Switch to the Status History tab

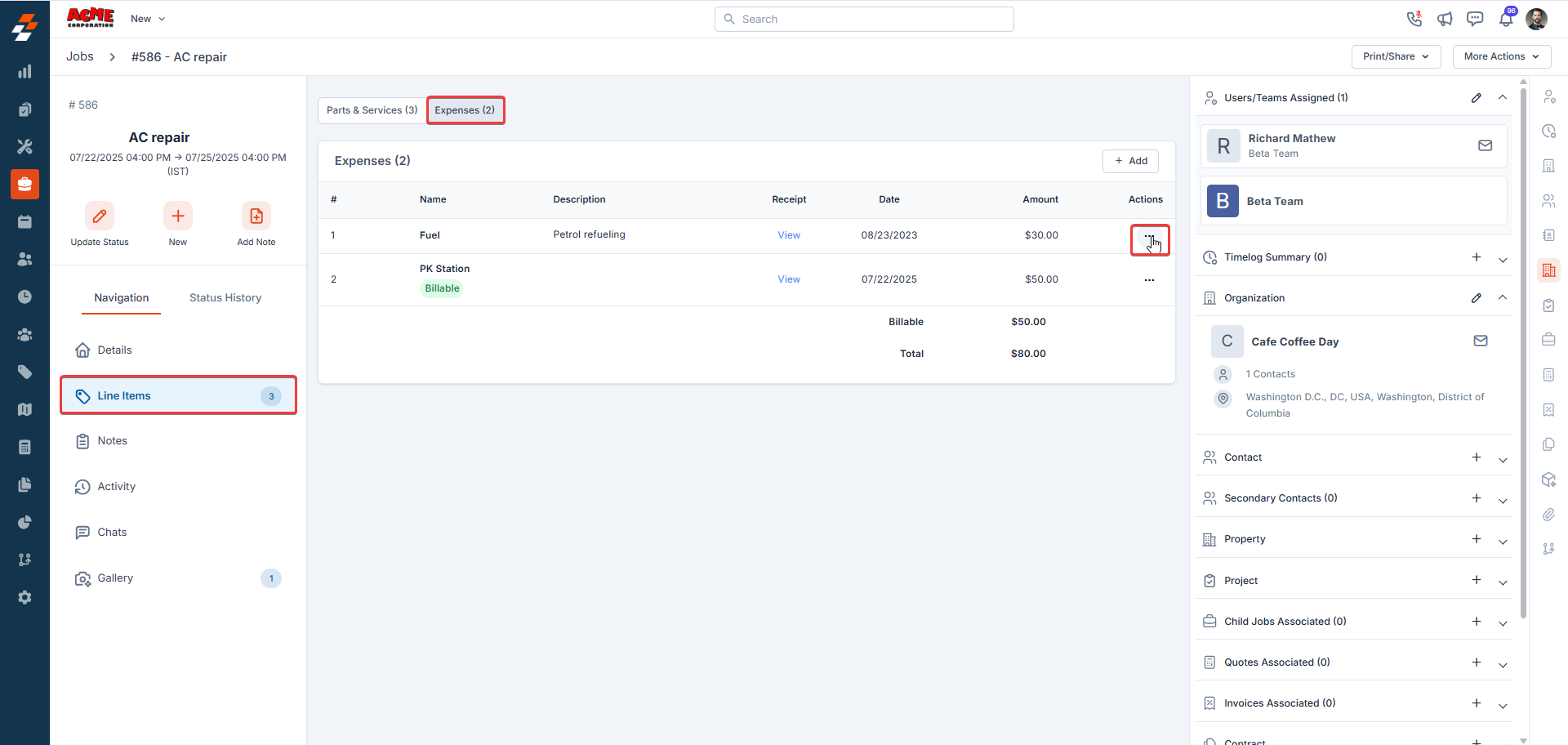point(225,297)
